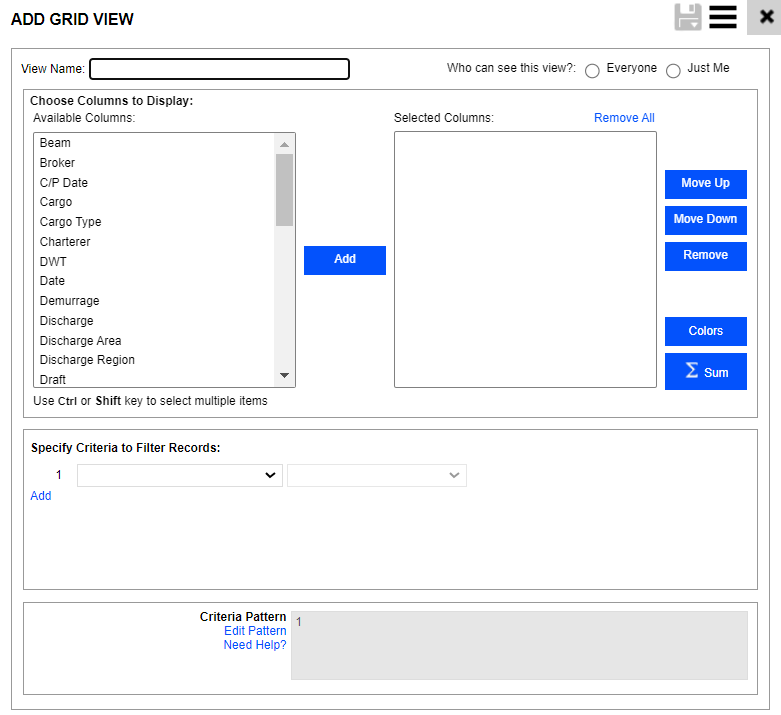Open the second criteria operator dropdown
Viewport: 781px width, 715px height.
coord(376,476)
